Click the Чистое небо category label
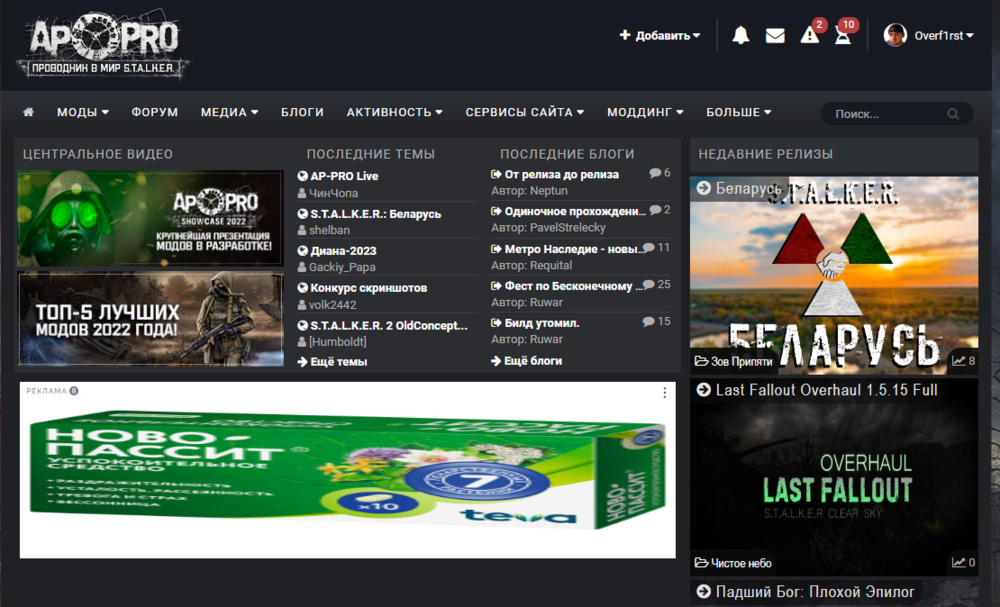The width and height of the screenshot is (1000, 607). (x=741, y=563)
